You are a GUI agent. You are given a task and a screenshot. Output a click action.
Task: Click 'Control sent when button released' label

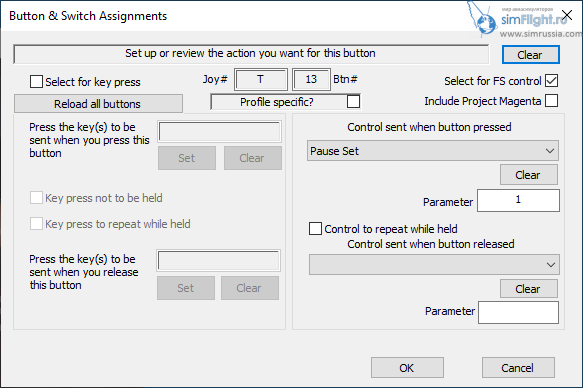point(431,244)
